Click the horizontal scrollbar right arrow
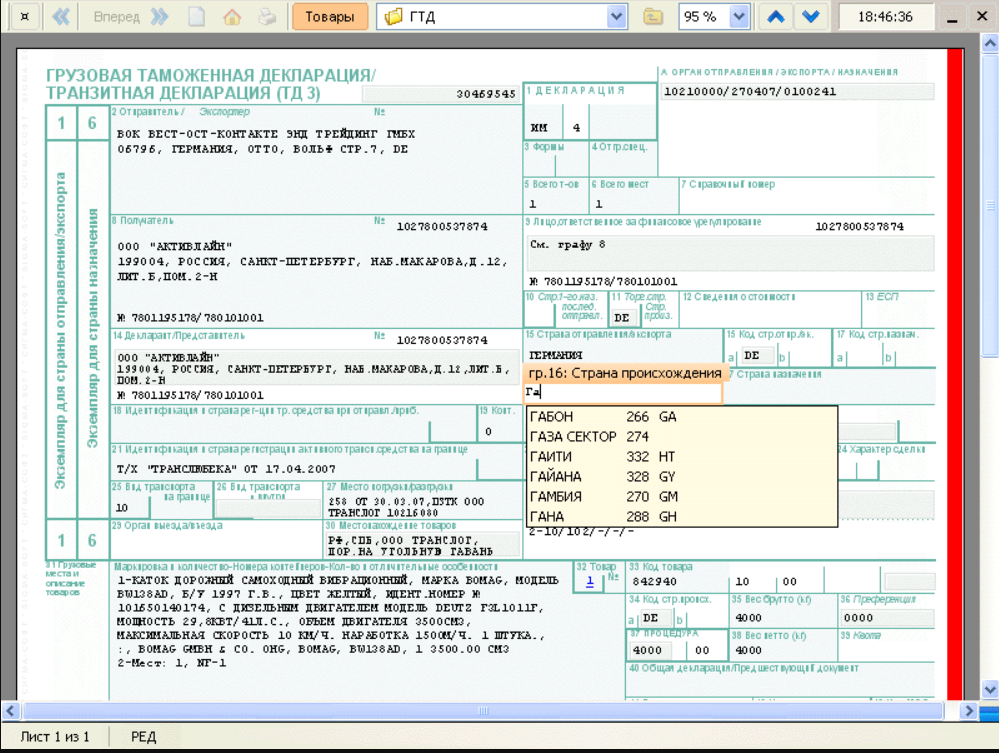999x753 pixels. 968,710
